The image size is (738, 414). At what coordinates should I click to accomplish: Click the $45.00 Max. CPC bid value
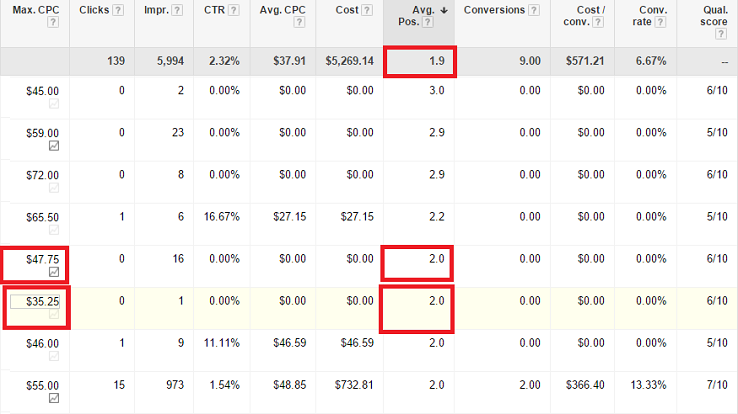click(x=41, y=90)
